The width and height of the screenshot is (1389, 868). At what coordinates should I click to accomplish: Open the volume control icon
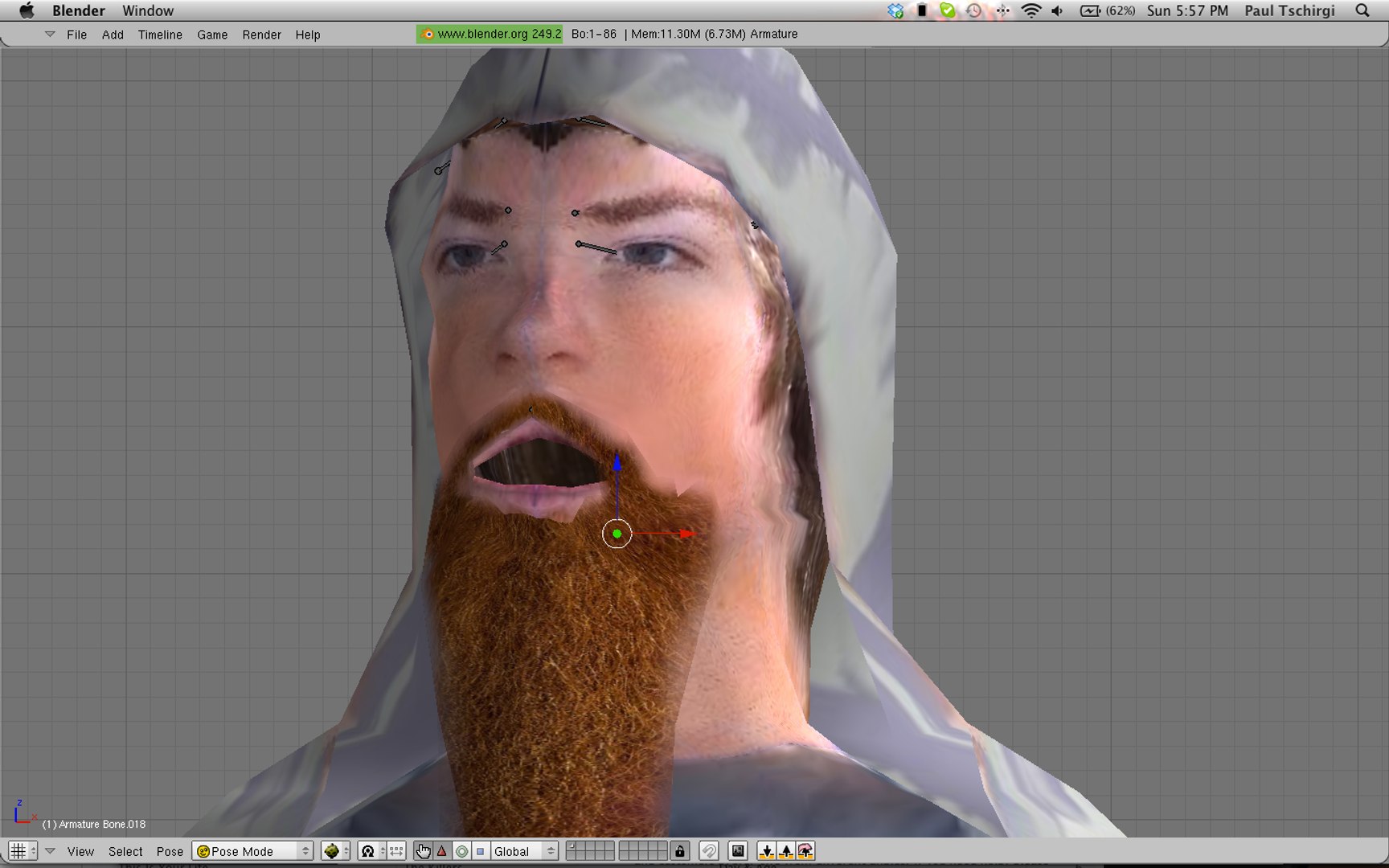1058,10
